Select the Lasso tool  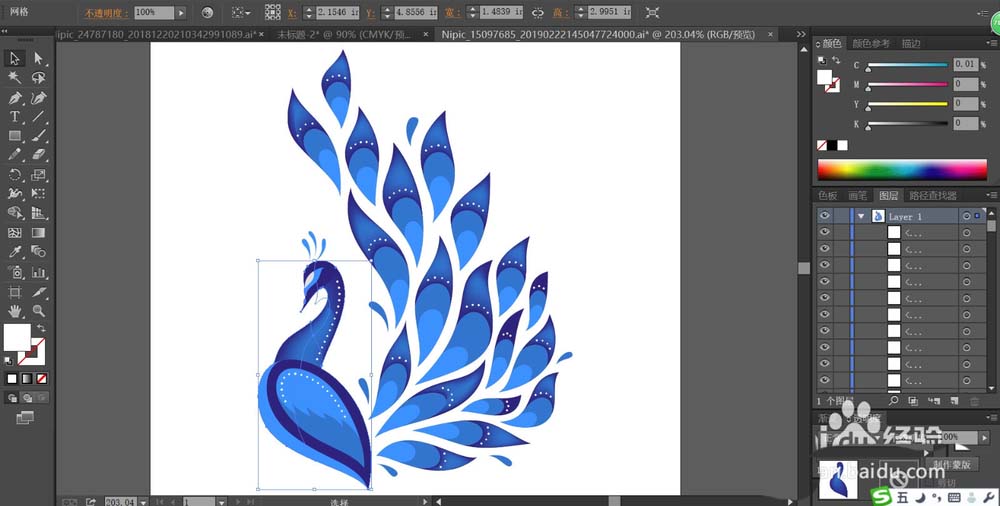[x=39, y=78]
